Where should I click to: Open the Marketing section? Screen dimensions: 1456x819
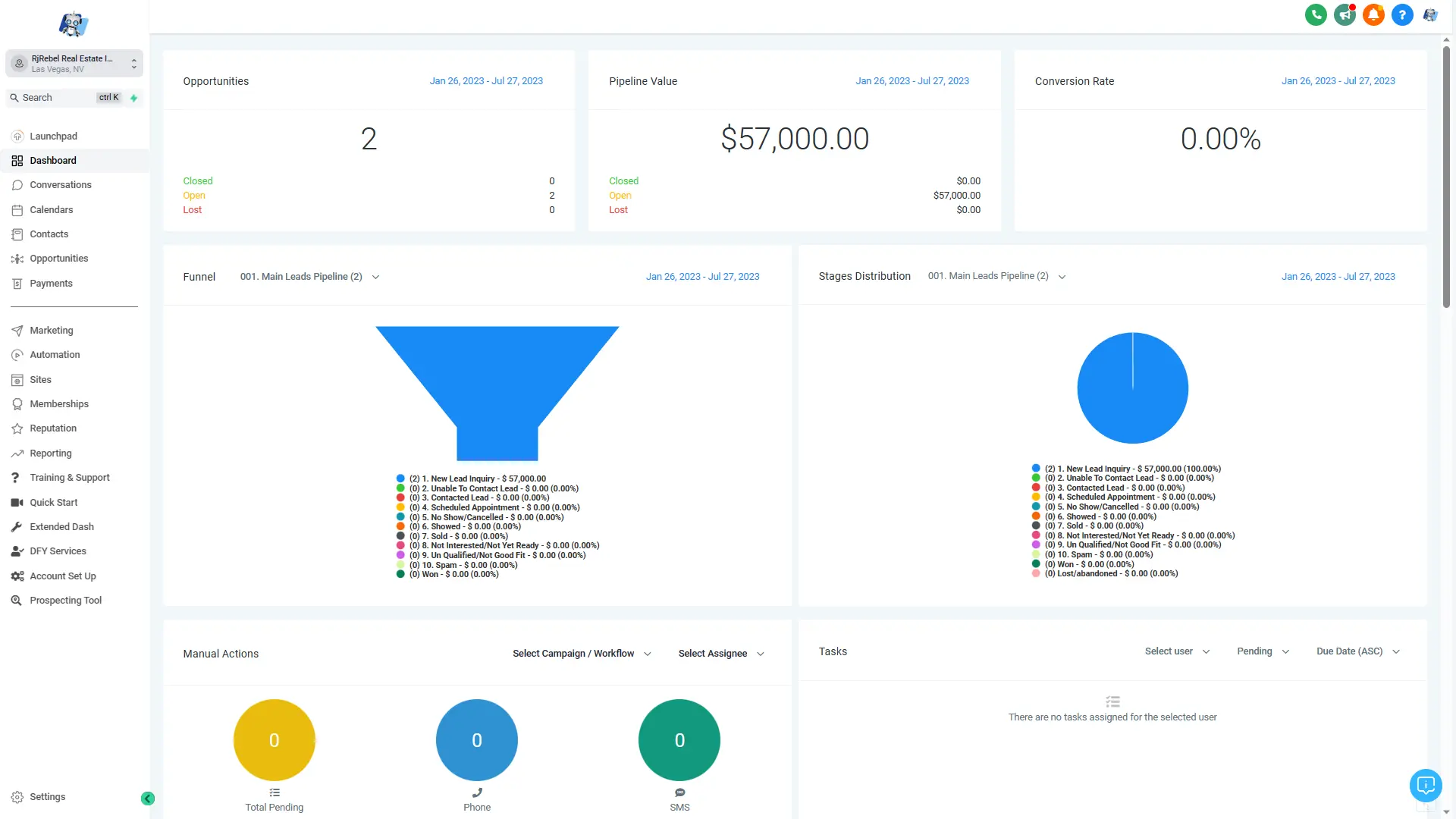[x=52, y=331]
